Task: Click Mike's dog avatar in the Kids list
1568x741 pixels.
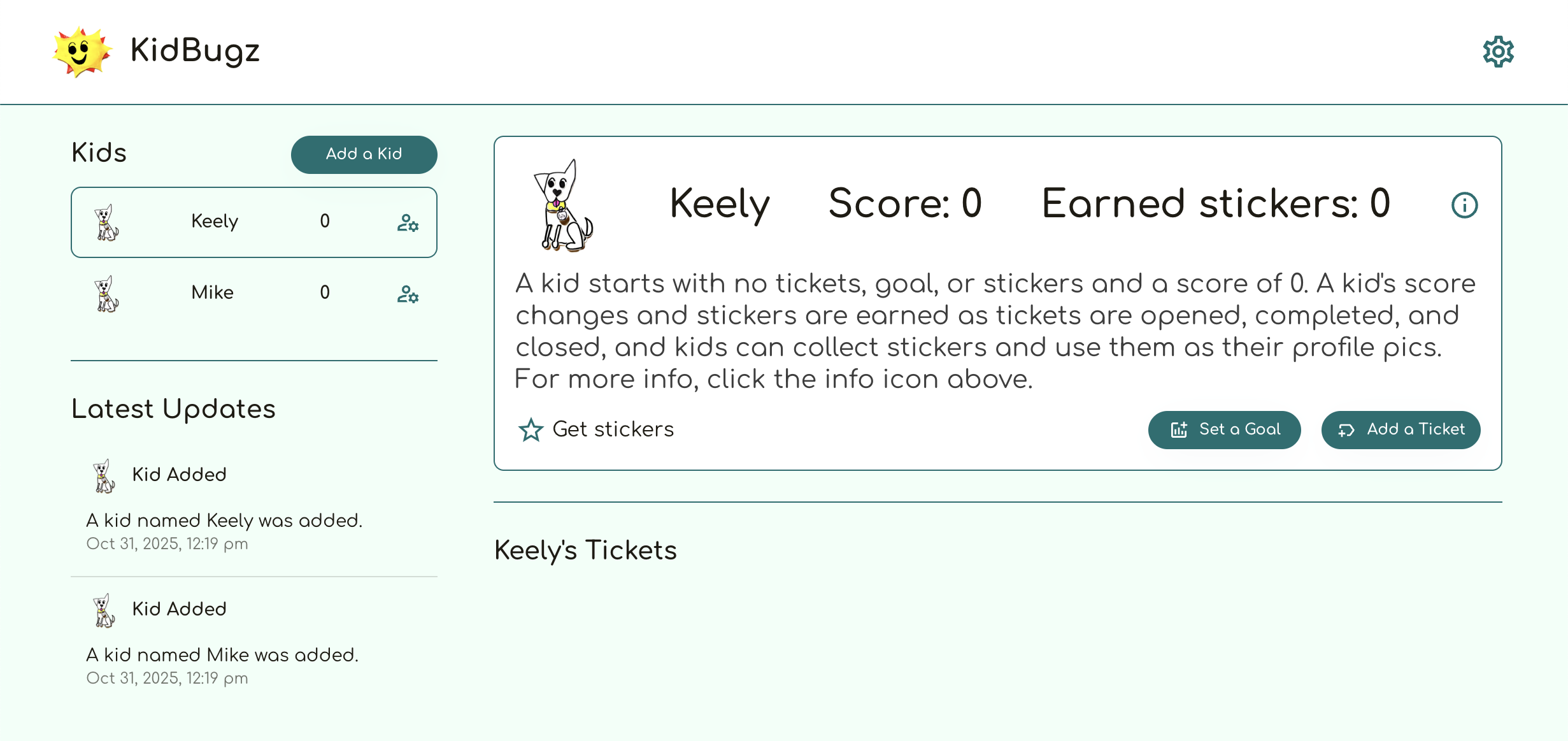Action: pyautogui.click(x=106, y=293)
